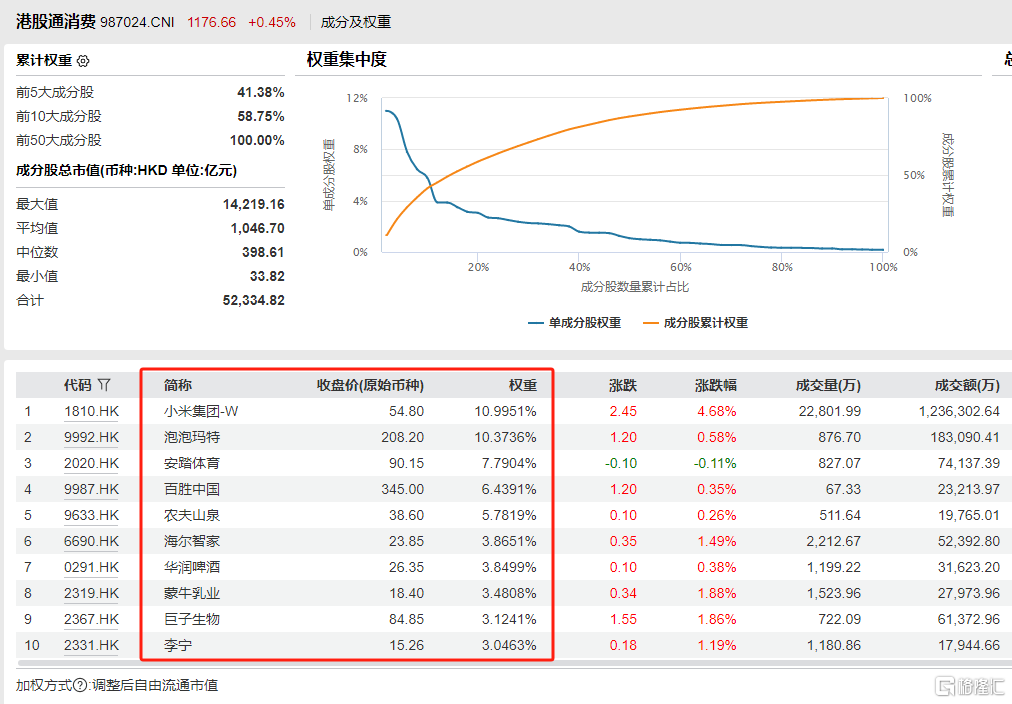Click the index name 港股通消费
The width and height of the screenshot is (1012, 704).
coord(56,22)
